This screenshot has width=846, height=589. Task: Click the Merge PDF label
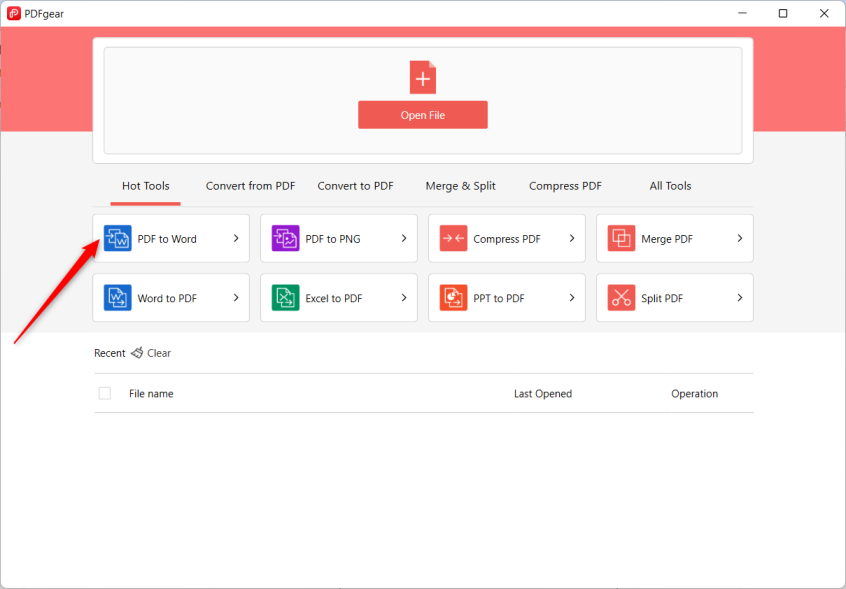pyautogui.click(x=667, y=239)
